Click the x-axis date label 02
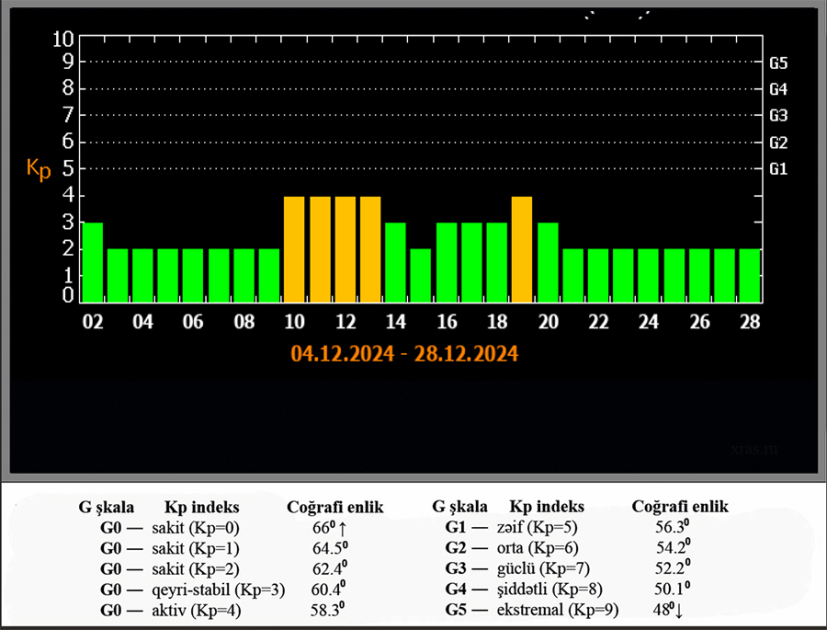This screenshot has width=827, height=630. point(93,321)
